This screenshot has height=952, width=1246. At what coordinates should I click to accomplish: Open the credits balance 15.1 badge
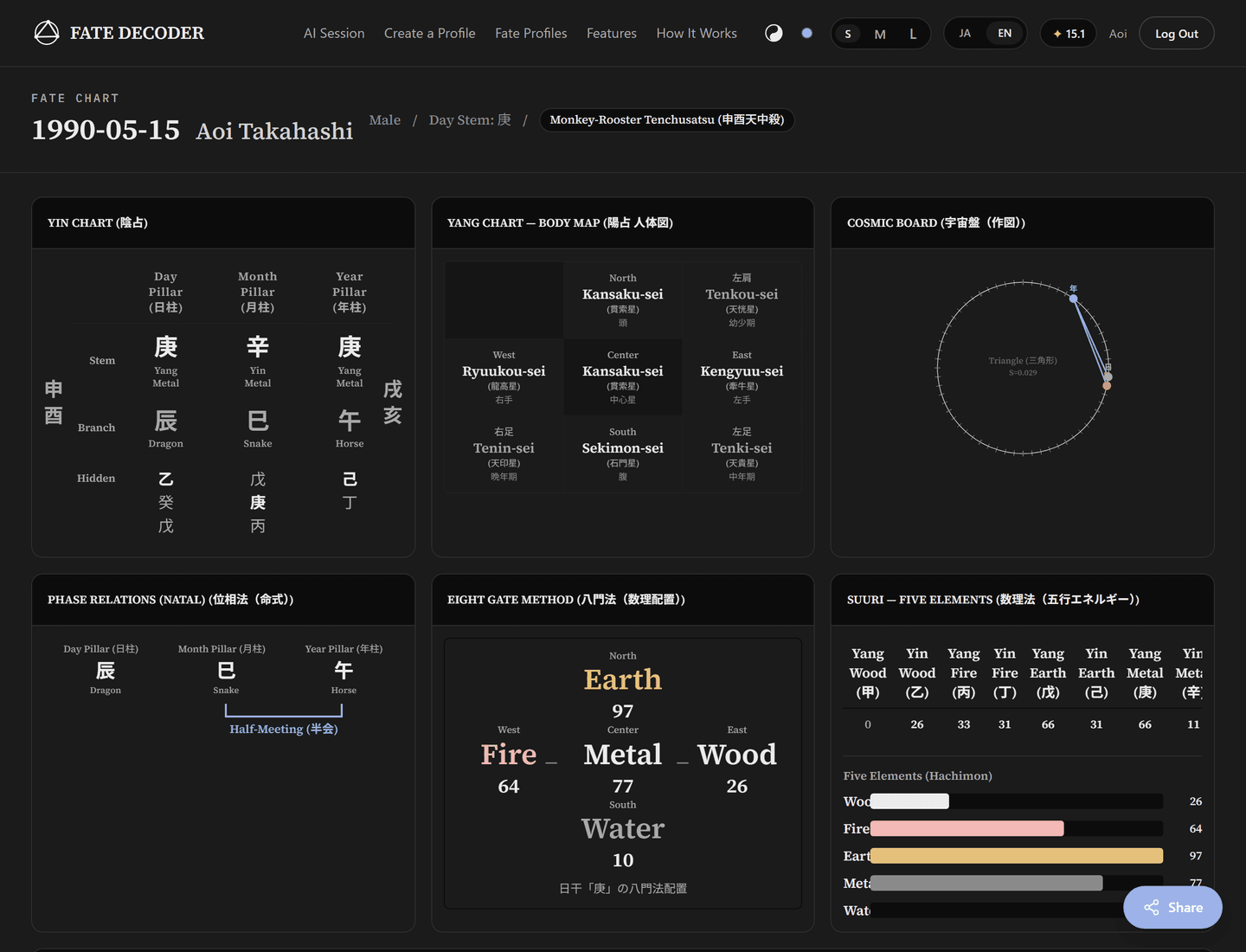[1068, 34]
